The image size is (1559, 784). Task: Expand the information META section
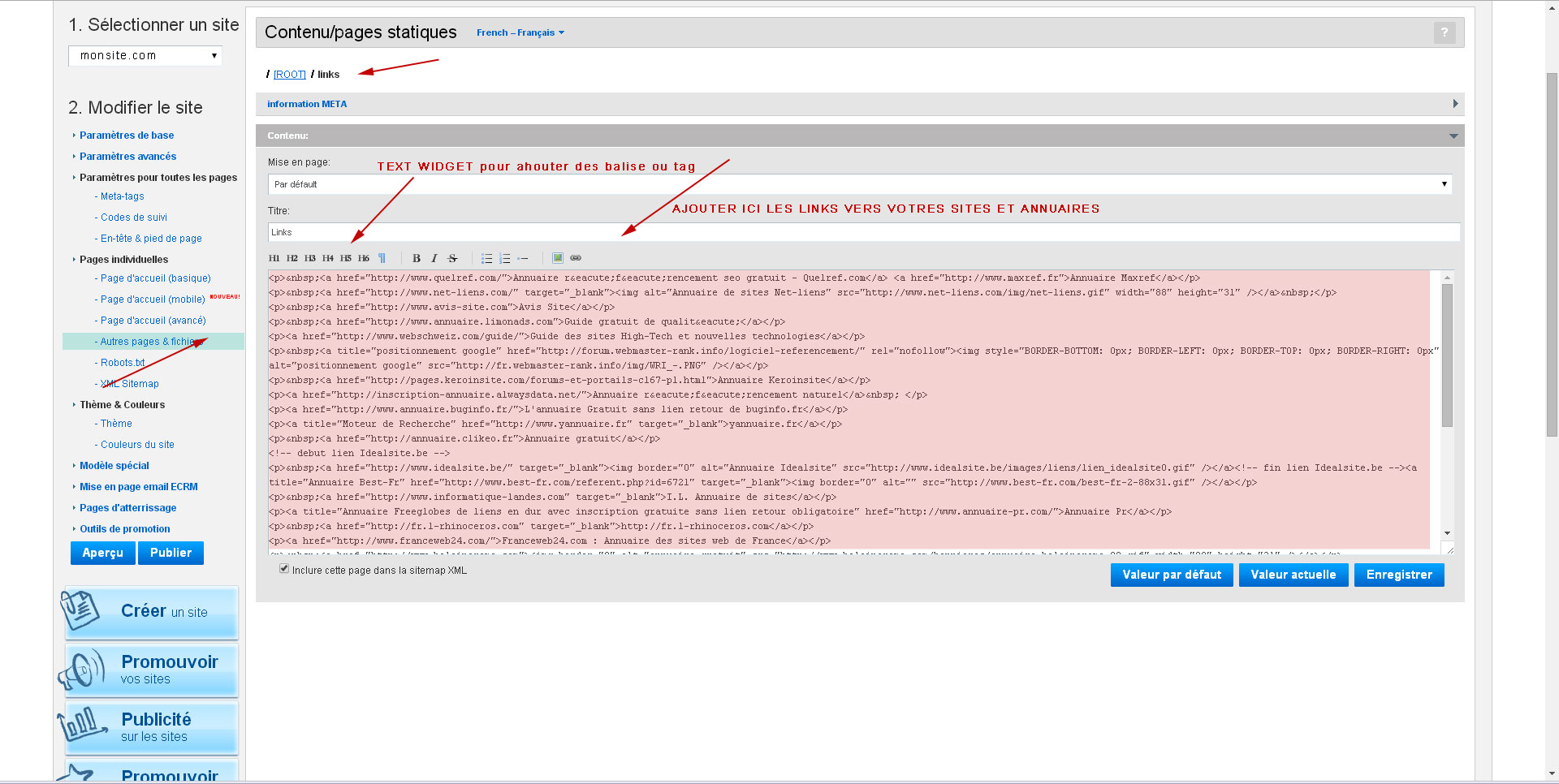pyautogui.click(x=860, y=104)
